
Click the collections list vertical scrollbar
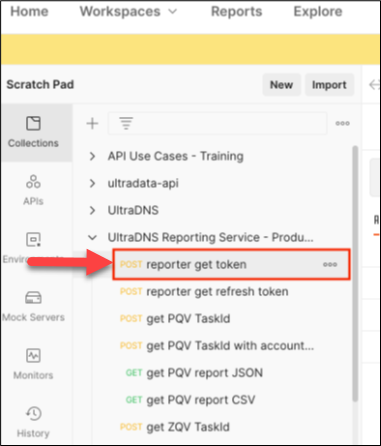click(355, 273)
